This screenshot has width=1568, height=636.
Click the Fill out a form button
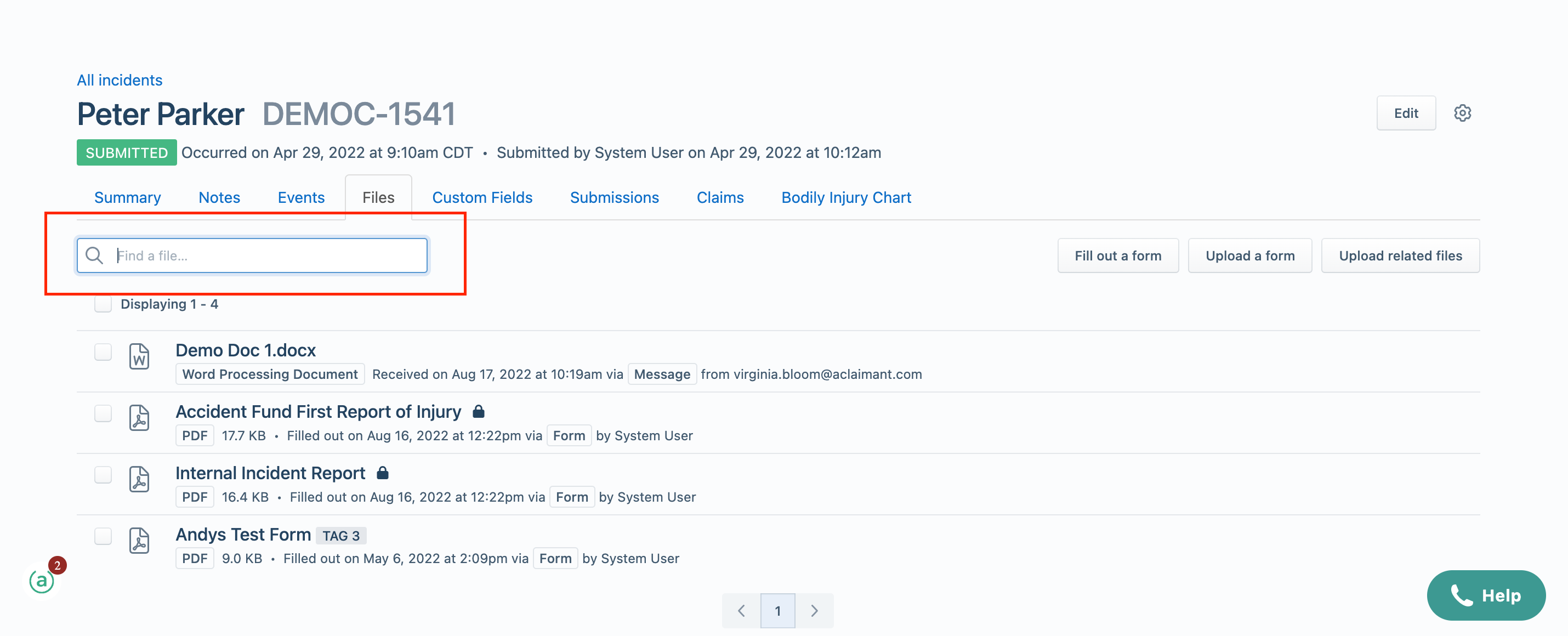coord(1117,255)
